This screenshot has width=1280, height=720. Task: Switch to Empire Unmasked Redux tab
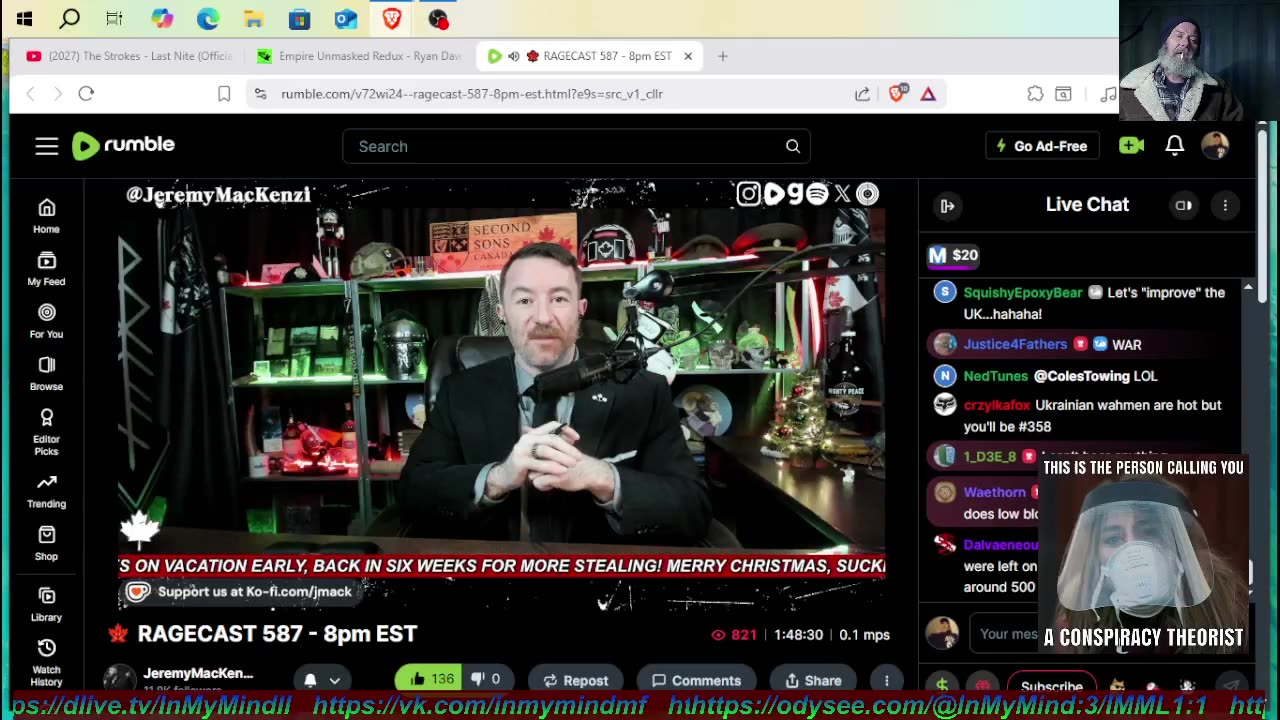tap(360, 56)
